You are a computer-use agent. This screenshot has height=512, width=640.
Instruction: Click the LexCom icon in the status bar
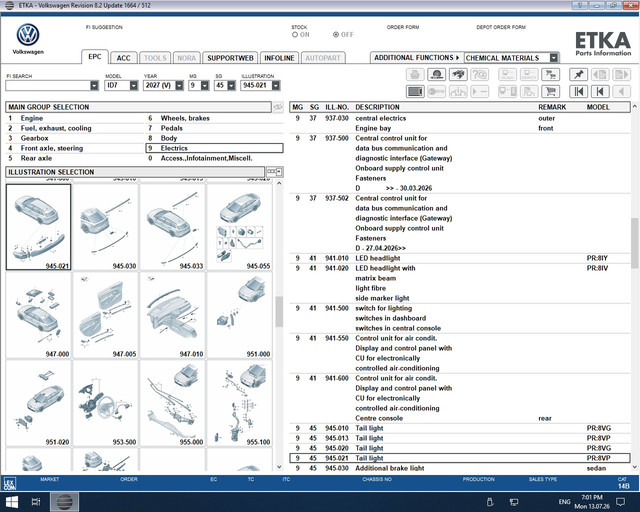point(9,483)
